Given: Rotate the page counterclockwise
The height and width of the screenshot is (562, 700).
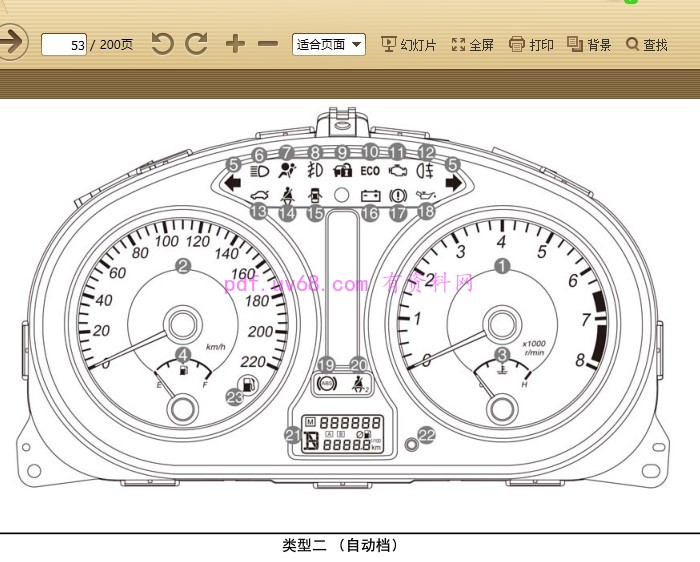Looking at the screenshot, I should [162, 43].
